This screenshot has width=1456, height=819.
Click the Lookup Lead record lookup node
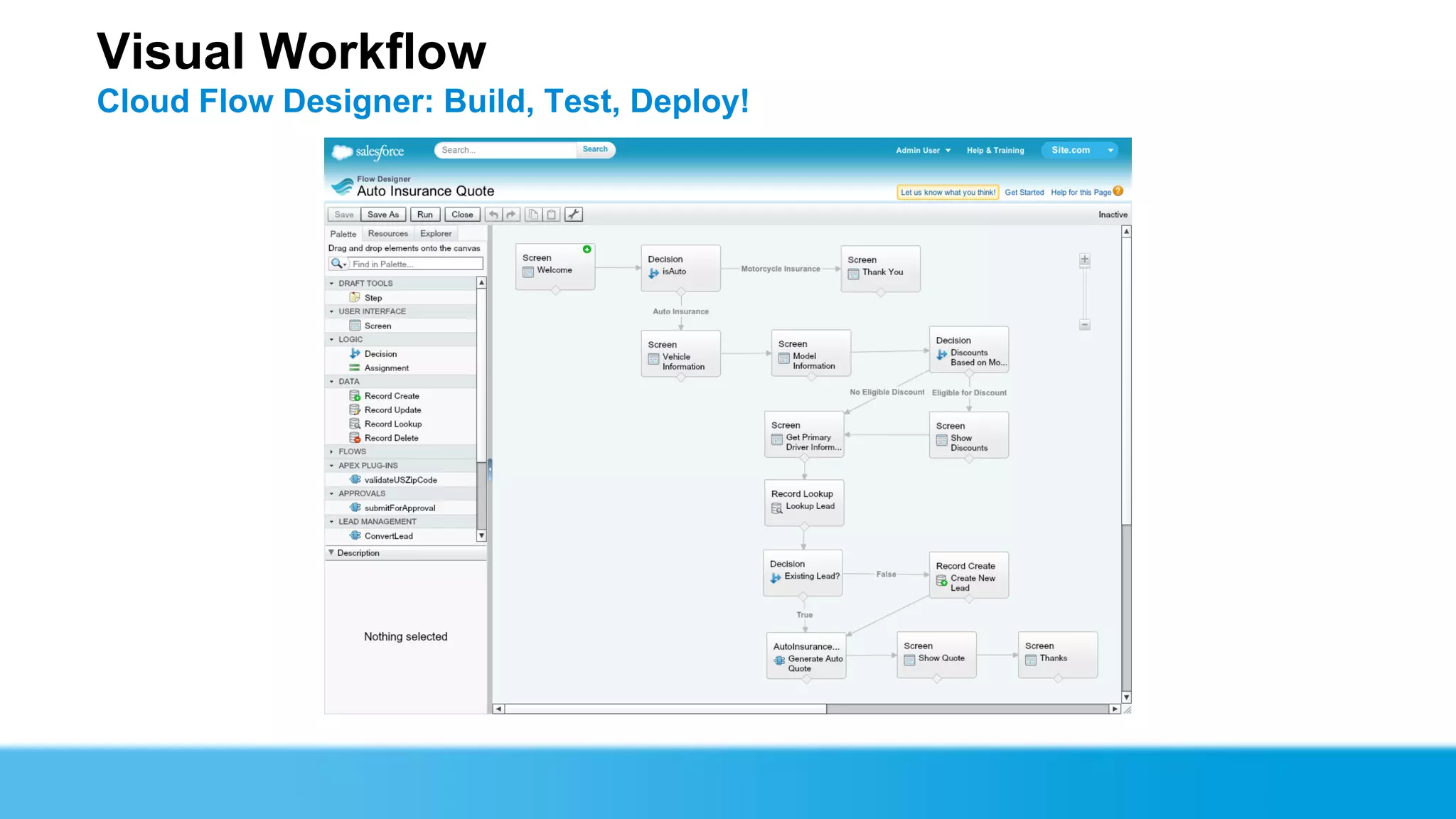pyautogui.click(x=804, y=503)
